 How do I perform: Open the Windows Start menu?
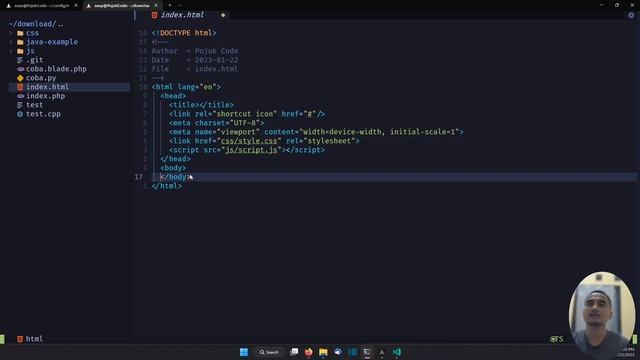pyautogui.click(x=244, y=352)
